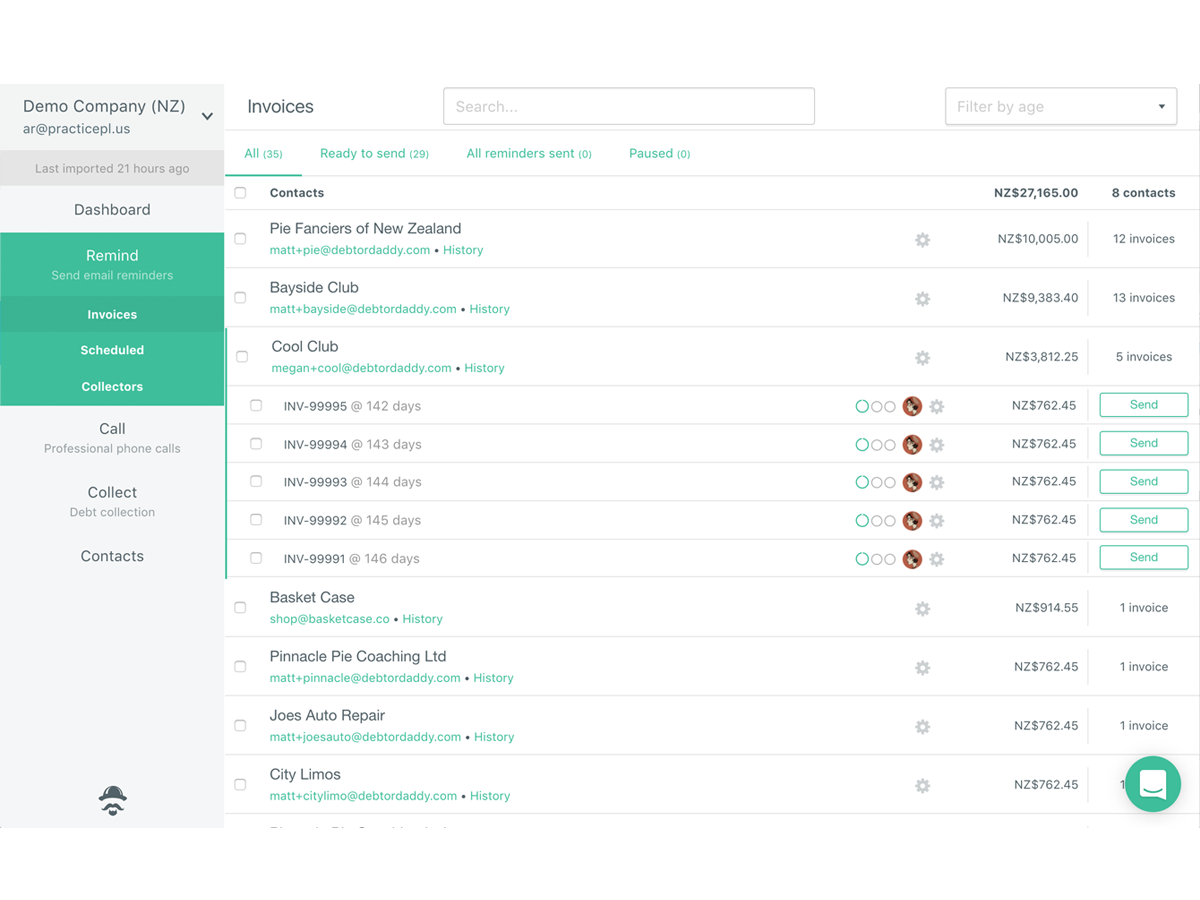Tick the checkbox on invoice INV-99993
This screenshot has height=900, width=1200.
point(256,482)
